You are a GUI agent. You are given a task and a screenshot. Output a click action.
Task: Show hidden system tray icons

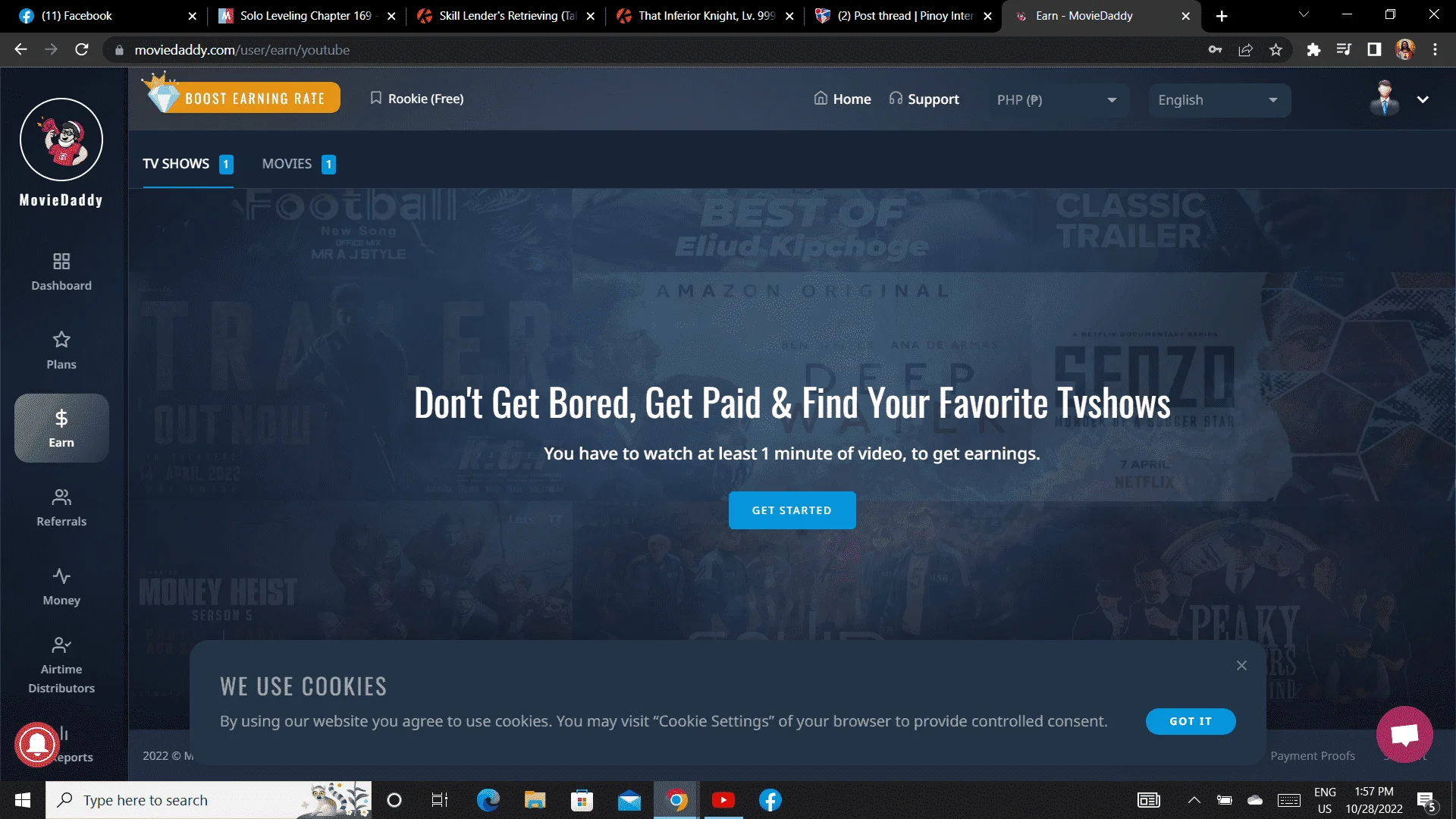1194,800
